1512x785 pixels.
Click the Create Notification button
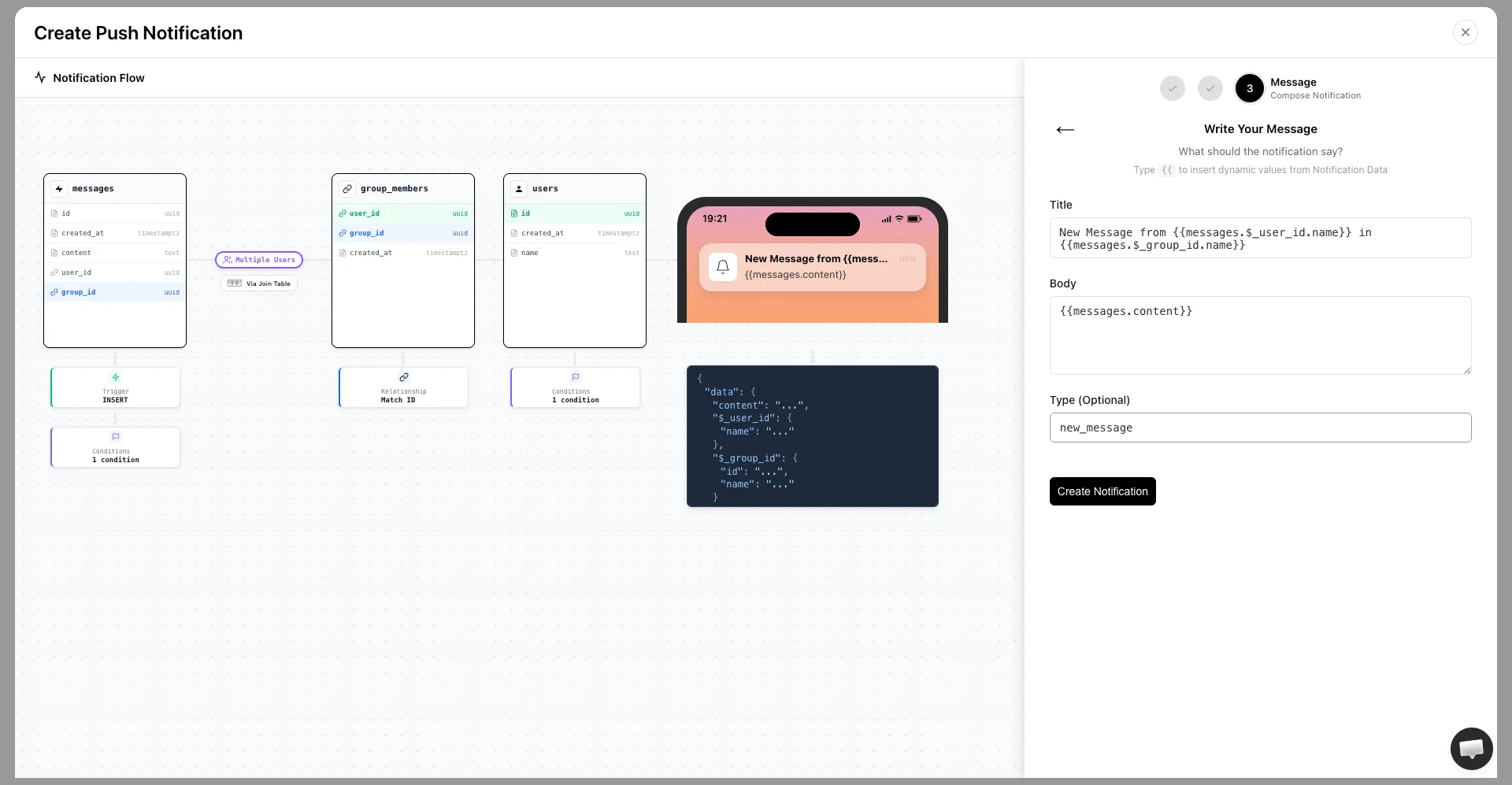point(1102,491)
